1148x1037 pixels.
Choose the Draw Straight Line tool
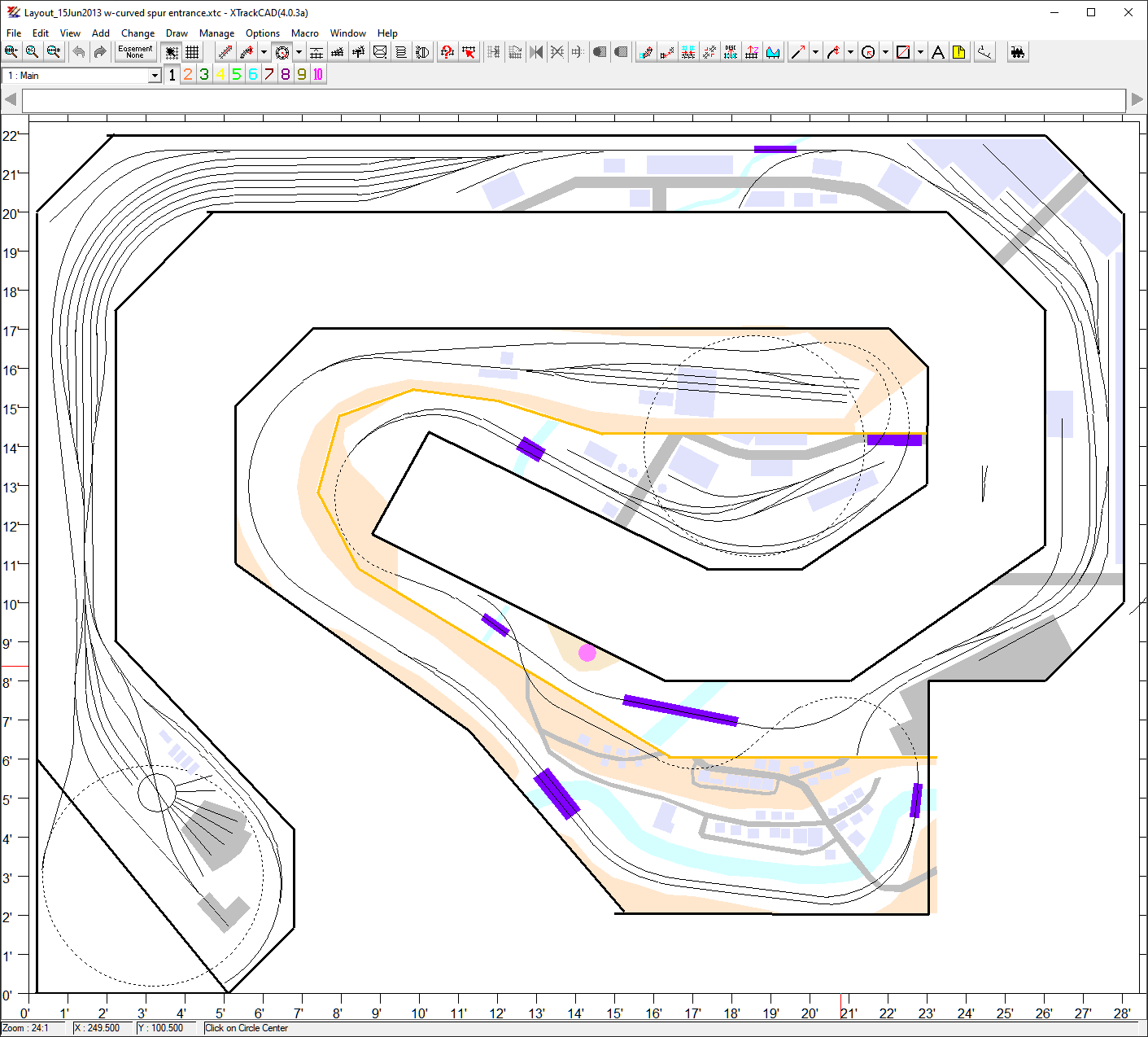point(798,52)
